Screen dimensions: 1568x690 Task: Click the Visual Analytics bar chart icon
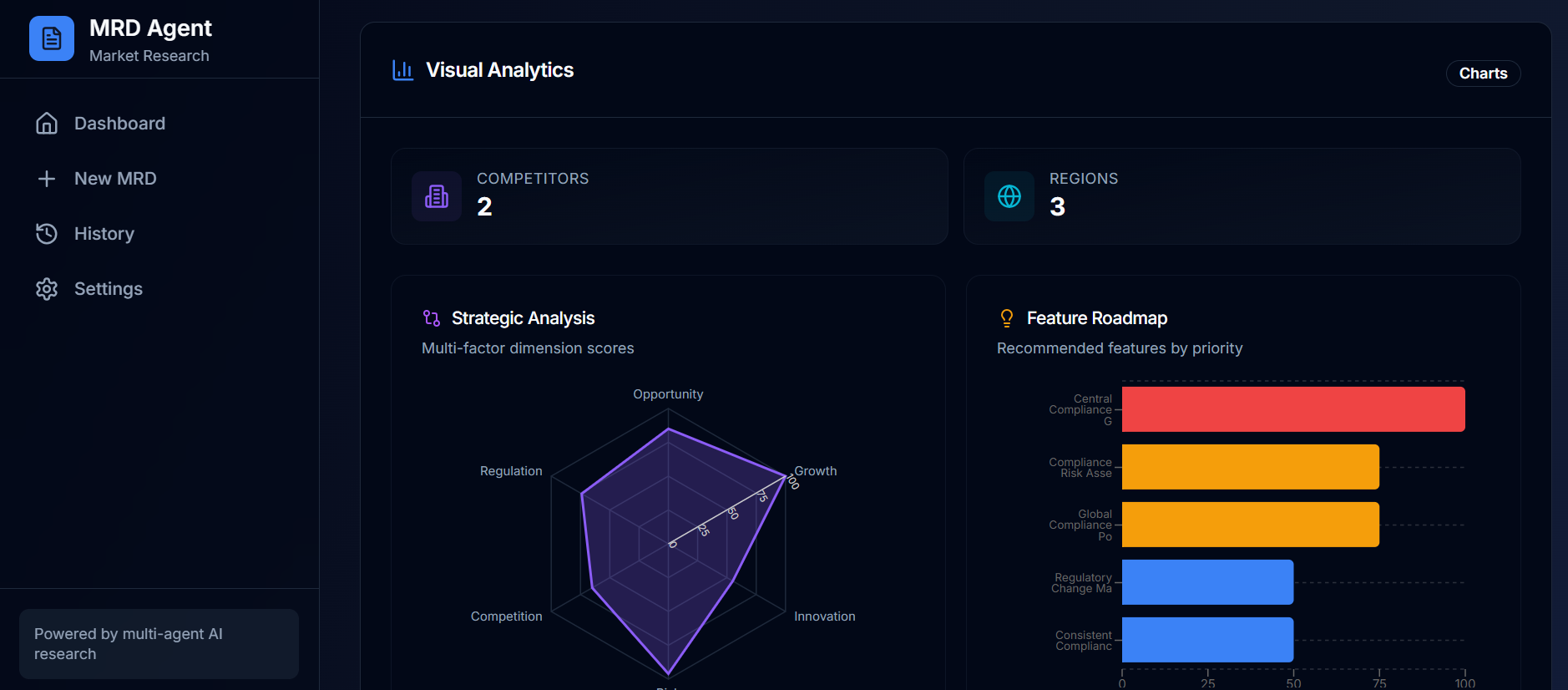tap(402, 70)
